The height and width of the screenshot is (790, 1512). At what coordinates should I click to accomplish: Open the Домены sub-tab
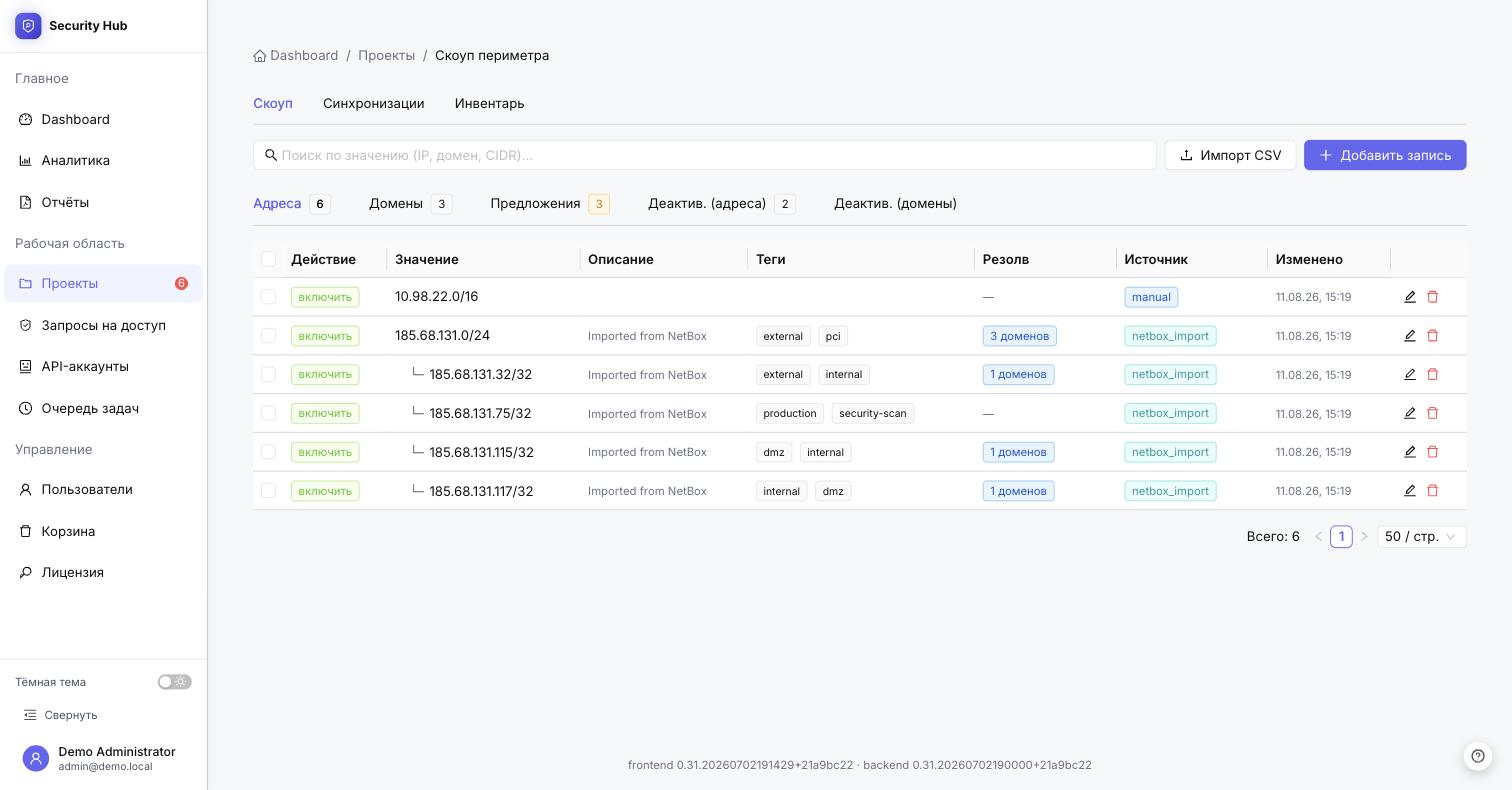[x=410, y=204]
